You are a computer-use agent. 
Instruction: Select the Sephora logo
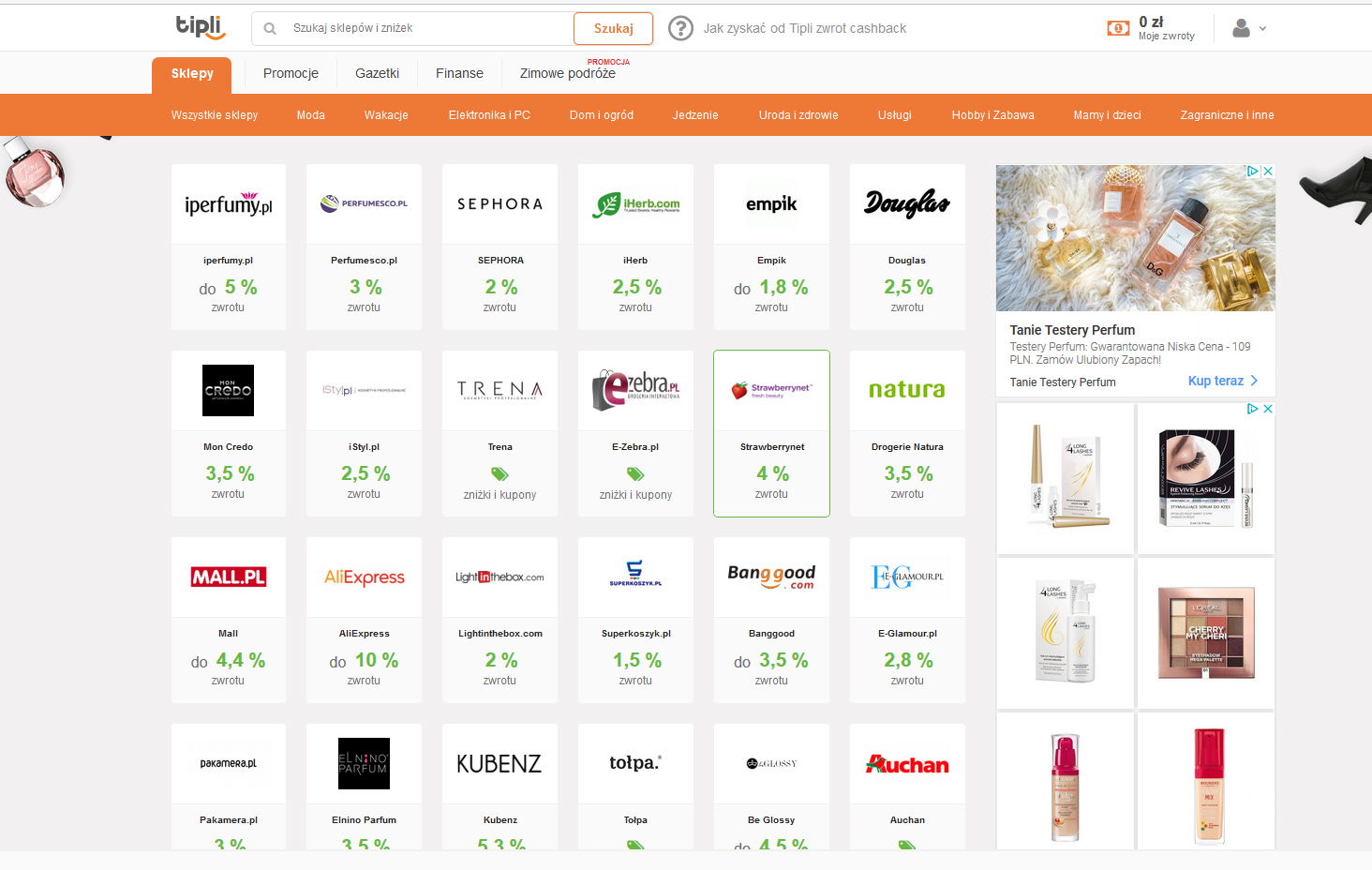(500, 204)
